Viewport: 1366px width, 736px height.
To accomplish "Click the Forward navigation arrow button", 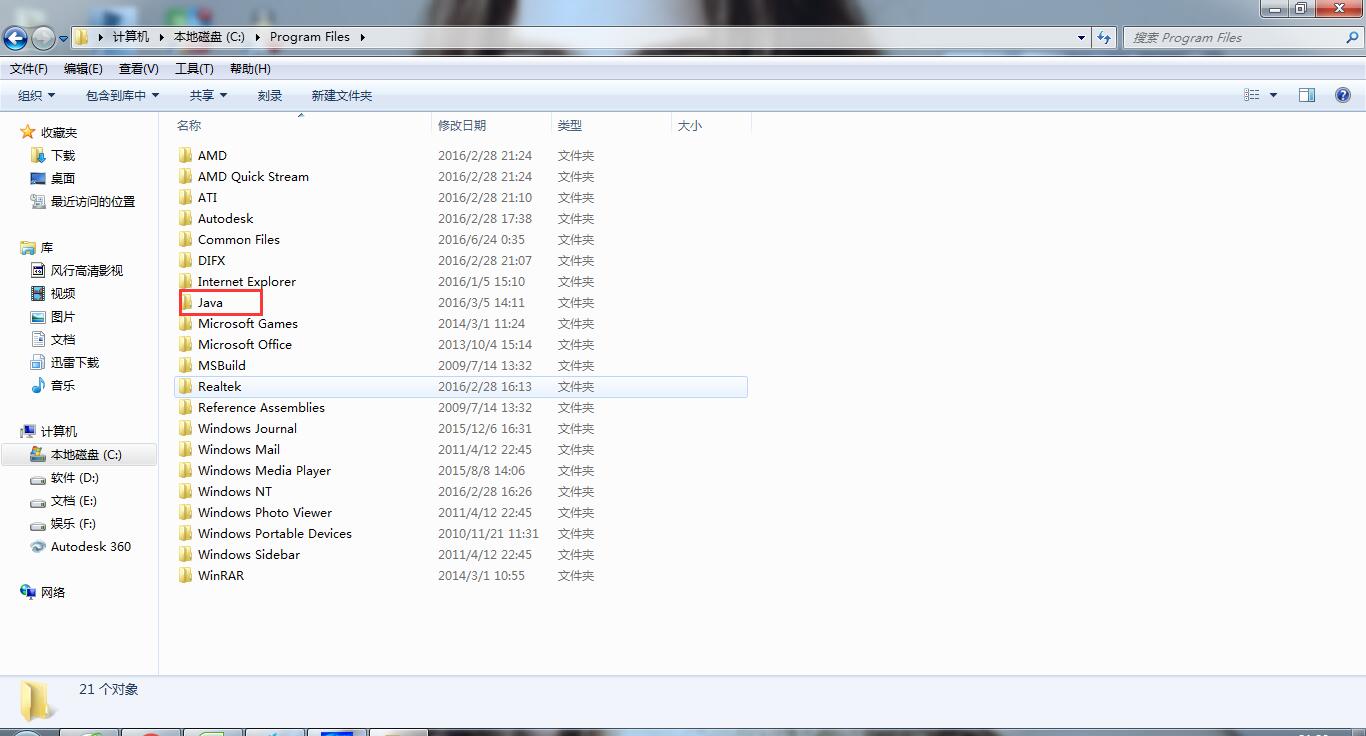I will point(43,38).
